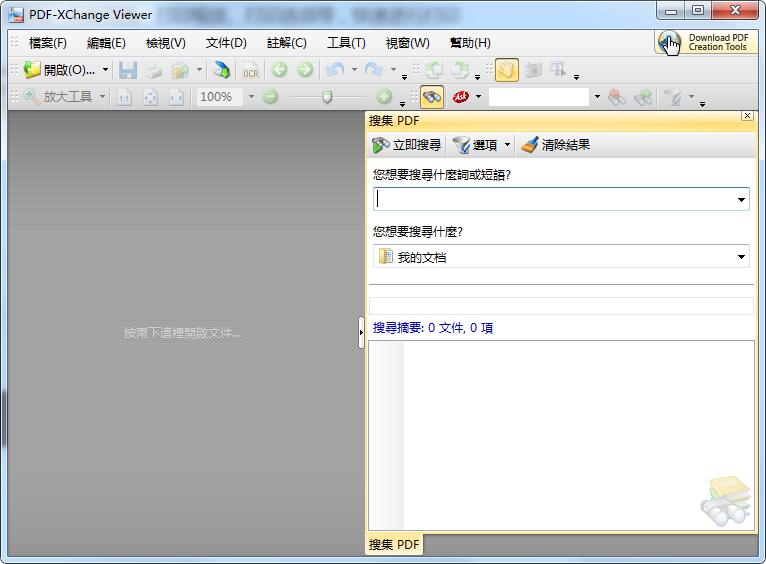Click the green zoom out minus icon
The image size is (766, 564).
(x=270, y=97)
